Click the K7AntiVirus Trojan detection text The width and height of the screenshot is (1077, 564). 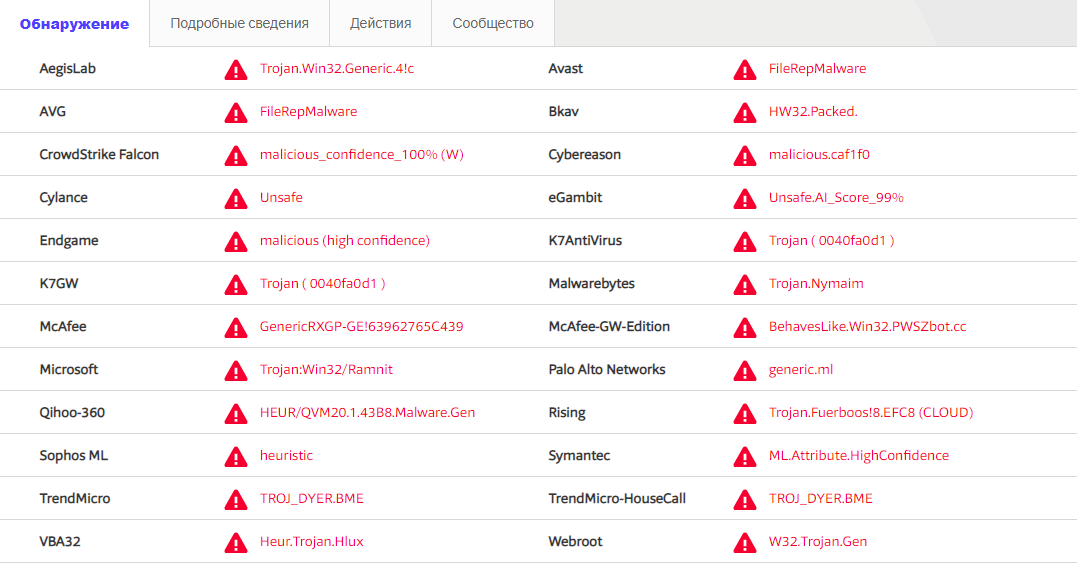coord(831,241)
